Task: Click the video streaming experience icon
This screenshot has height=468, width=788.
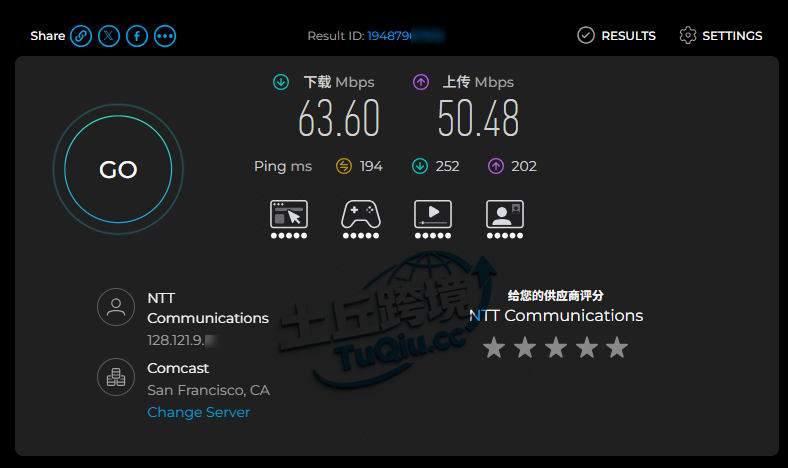Action: coord(433,219)
